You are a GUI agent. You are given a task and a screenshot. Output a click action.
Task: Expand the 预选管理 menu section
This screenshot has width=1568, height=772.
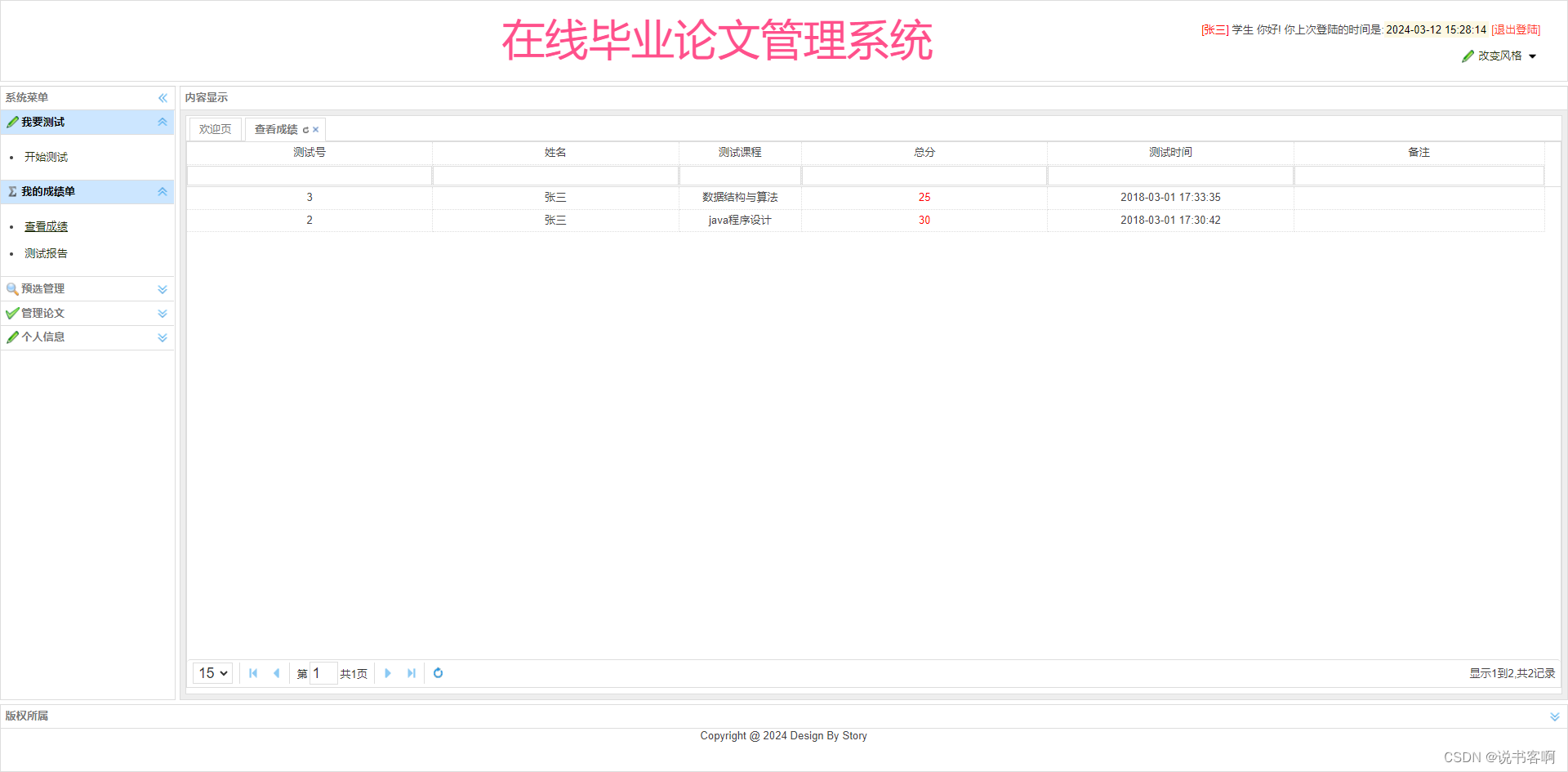coord(163,289)
